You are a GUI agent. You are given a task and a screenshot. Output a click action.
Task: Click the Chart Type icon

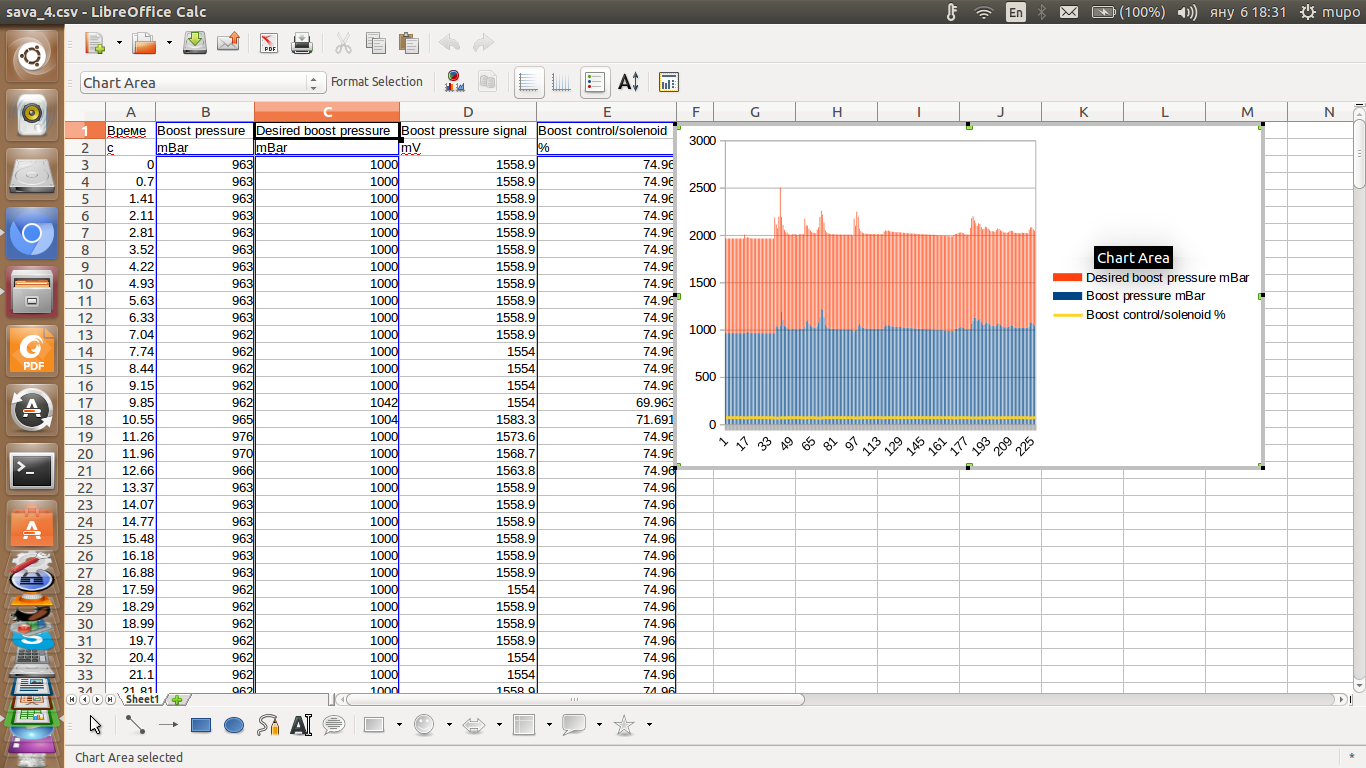(454, 82)
